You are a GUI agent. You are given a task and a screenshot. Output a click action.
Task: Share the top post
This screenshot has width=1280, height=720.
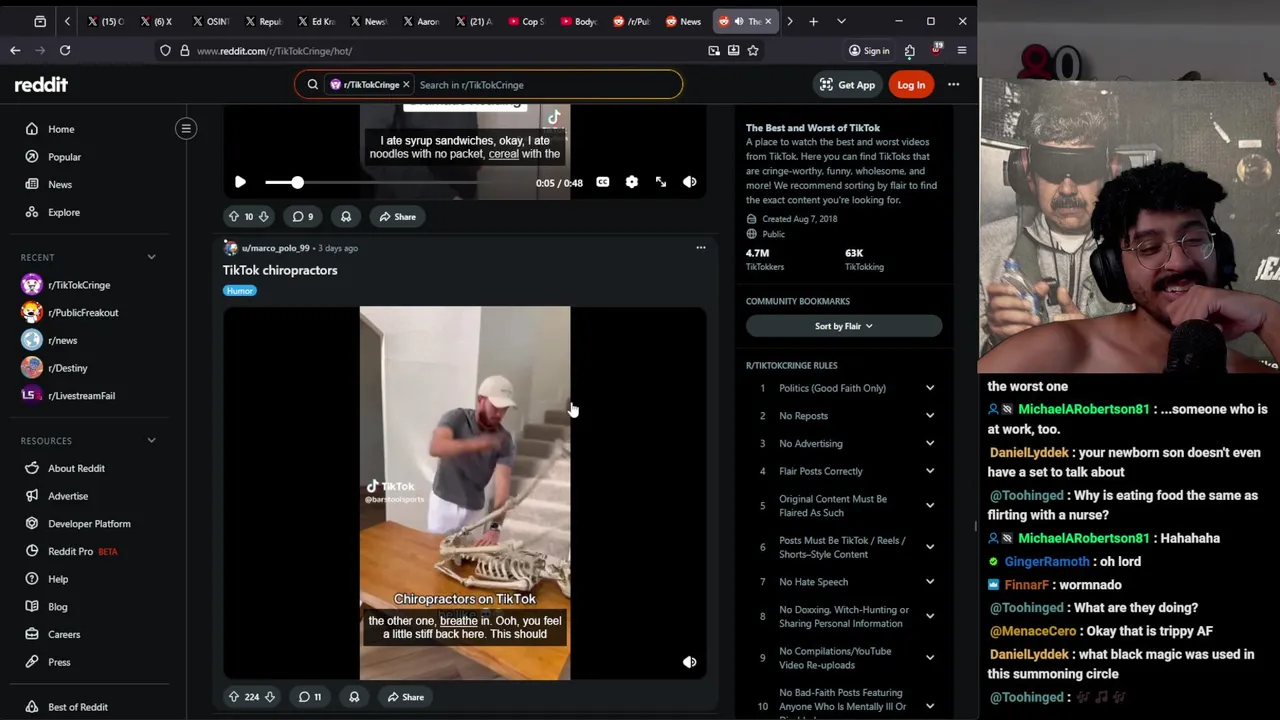(x=397, y=217)
